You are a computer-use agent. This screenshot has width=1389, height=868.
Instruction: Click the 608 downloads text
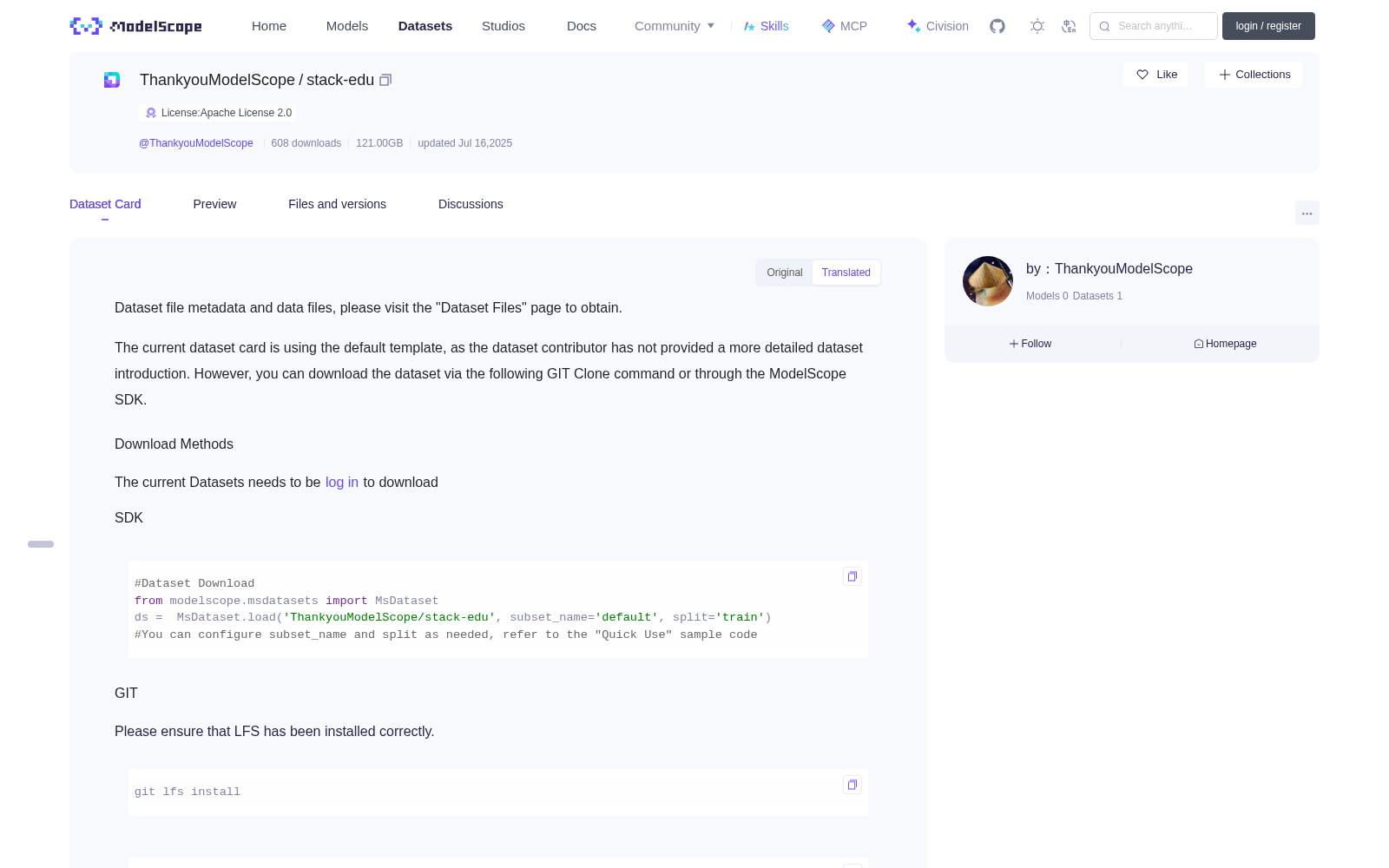(306, 143)
